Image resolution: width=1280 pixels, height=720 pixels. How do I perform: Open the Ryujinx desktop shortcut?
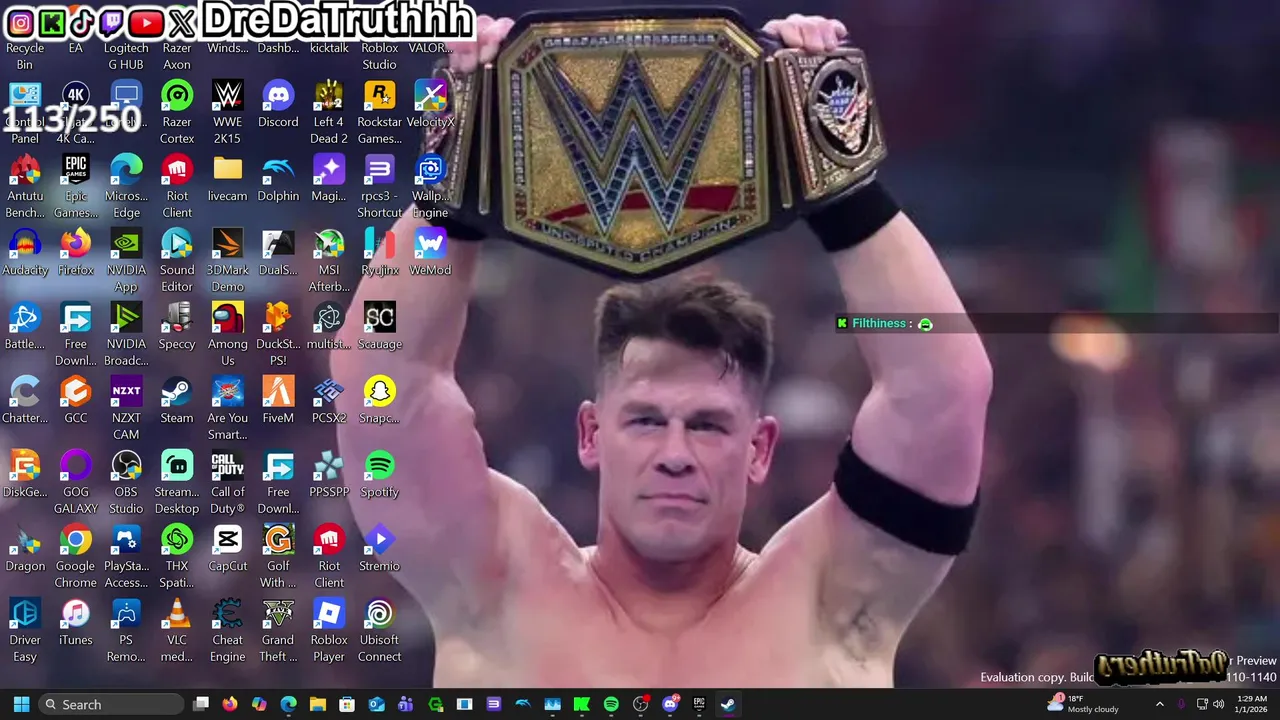(379, 252)
